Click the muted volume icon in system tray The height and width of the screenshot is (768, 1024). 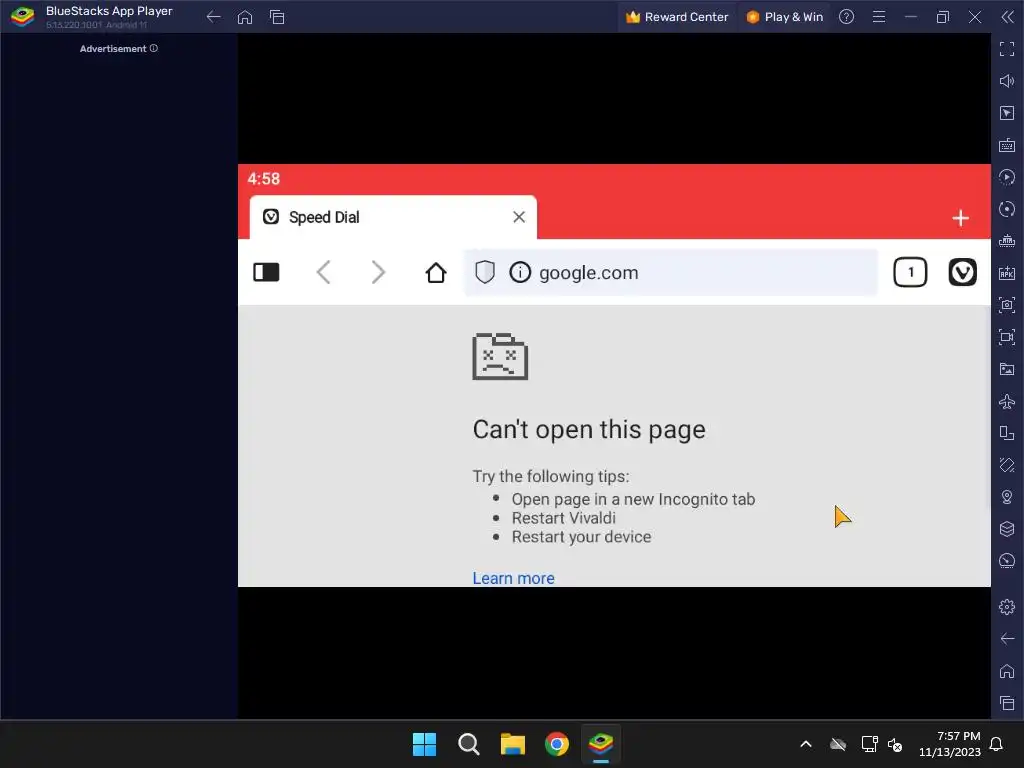(895, 744)
